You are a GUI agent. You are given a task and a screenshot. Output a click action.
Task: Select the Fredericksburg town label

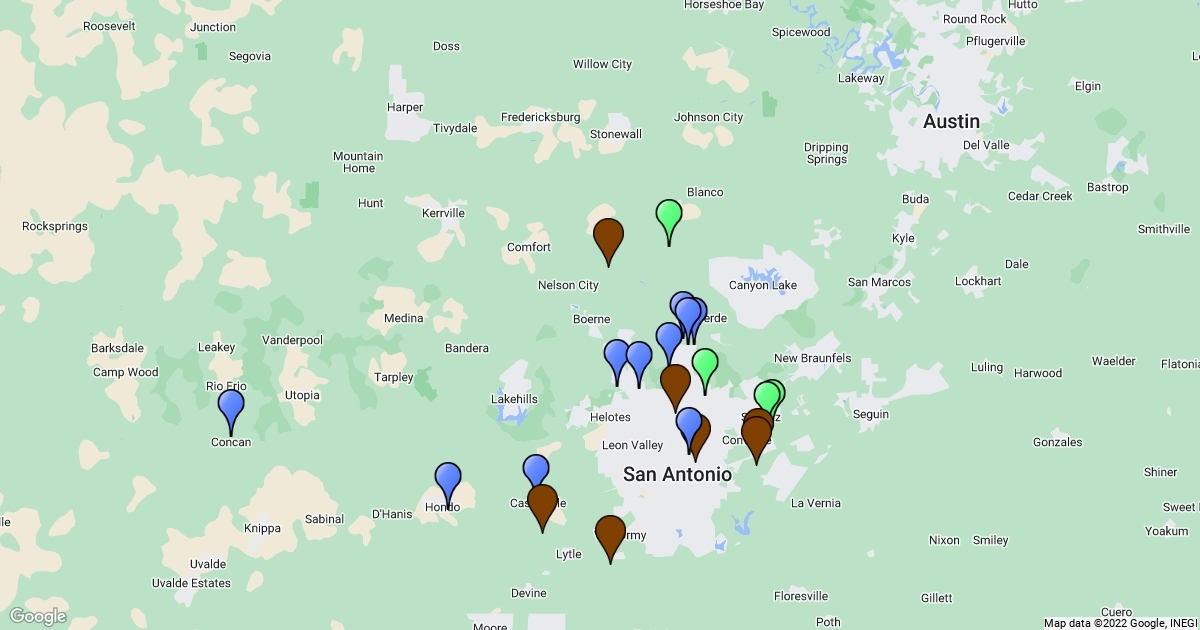[540, 117]
